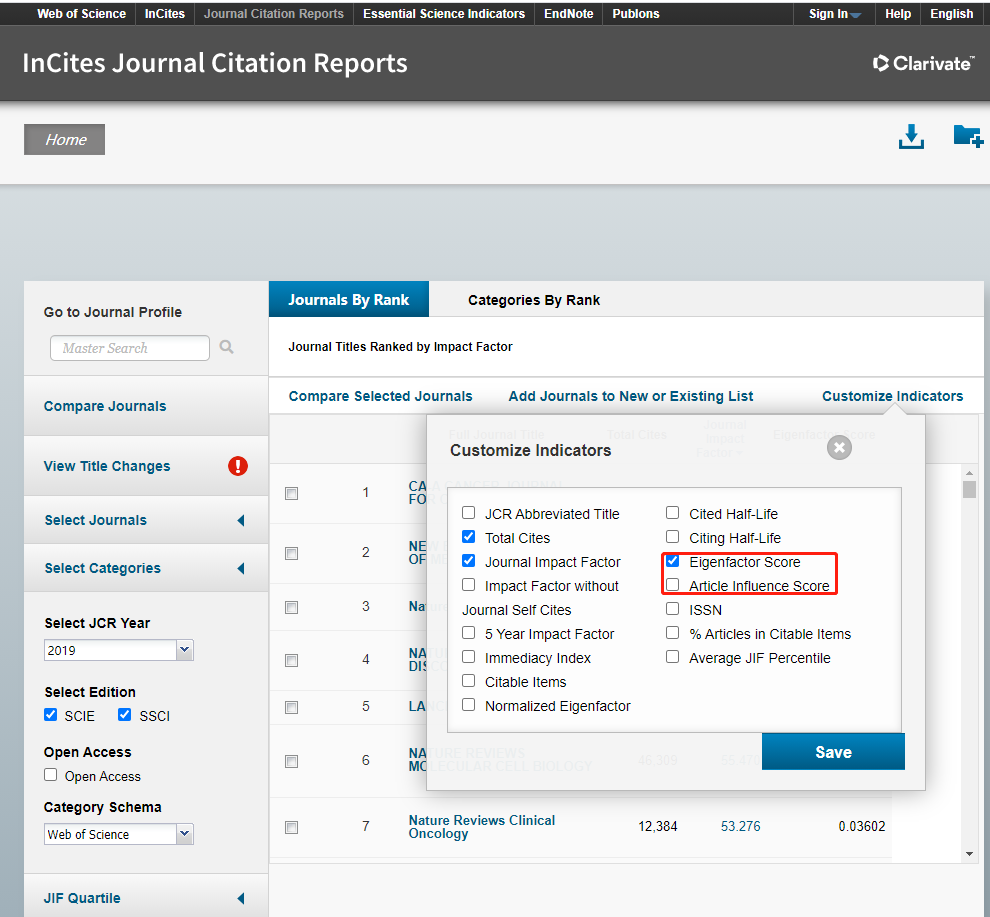Open the Category Schema dropdown
This screenshot has height=917, width=990.
point(184,834)
